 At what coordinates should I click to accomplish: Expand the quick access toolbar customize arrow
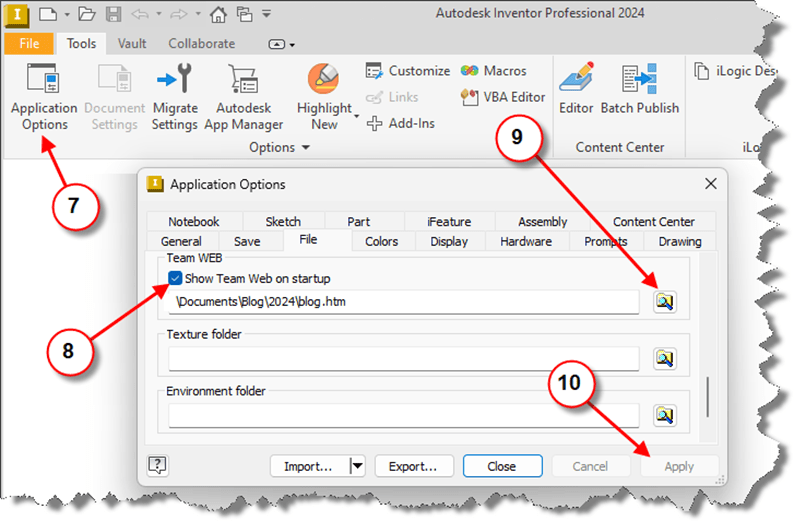267,14
